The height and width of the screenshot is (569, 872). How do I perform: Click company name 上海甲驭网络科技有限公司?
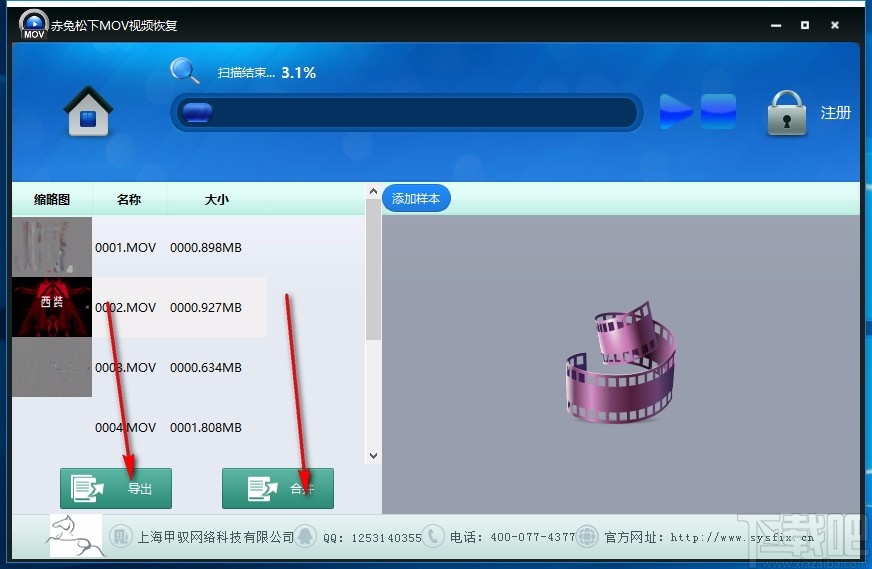[215, 537]
